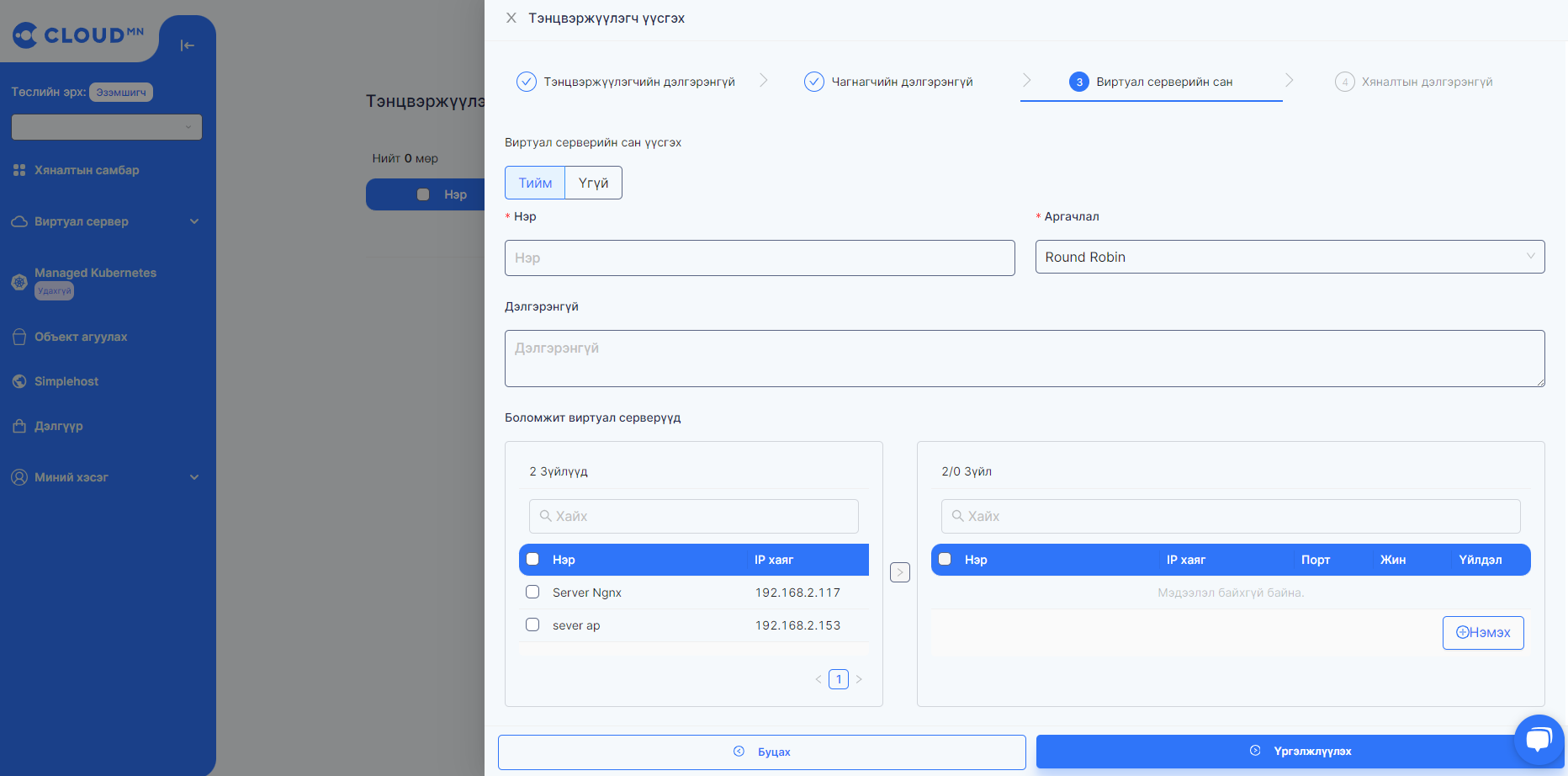Choose Үгүй to skip server pool
This screenshot has height=776, width=1568.
[593, 183]
